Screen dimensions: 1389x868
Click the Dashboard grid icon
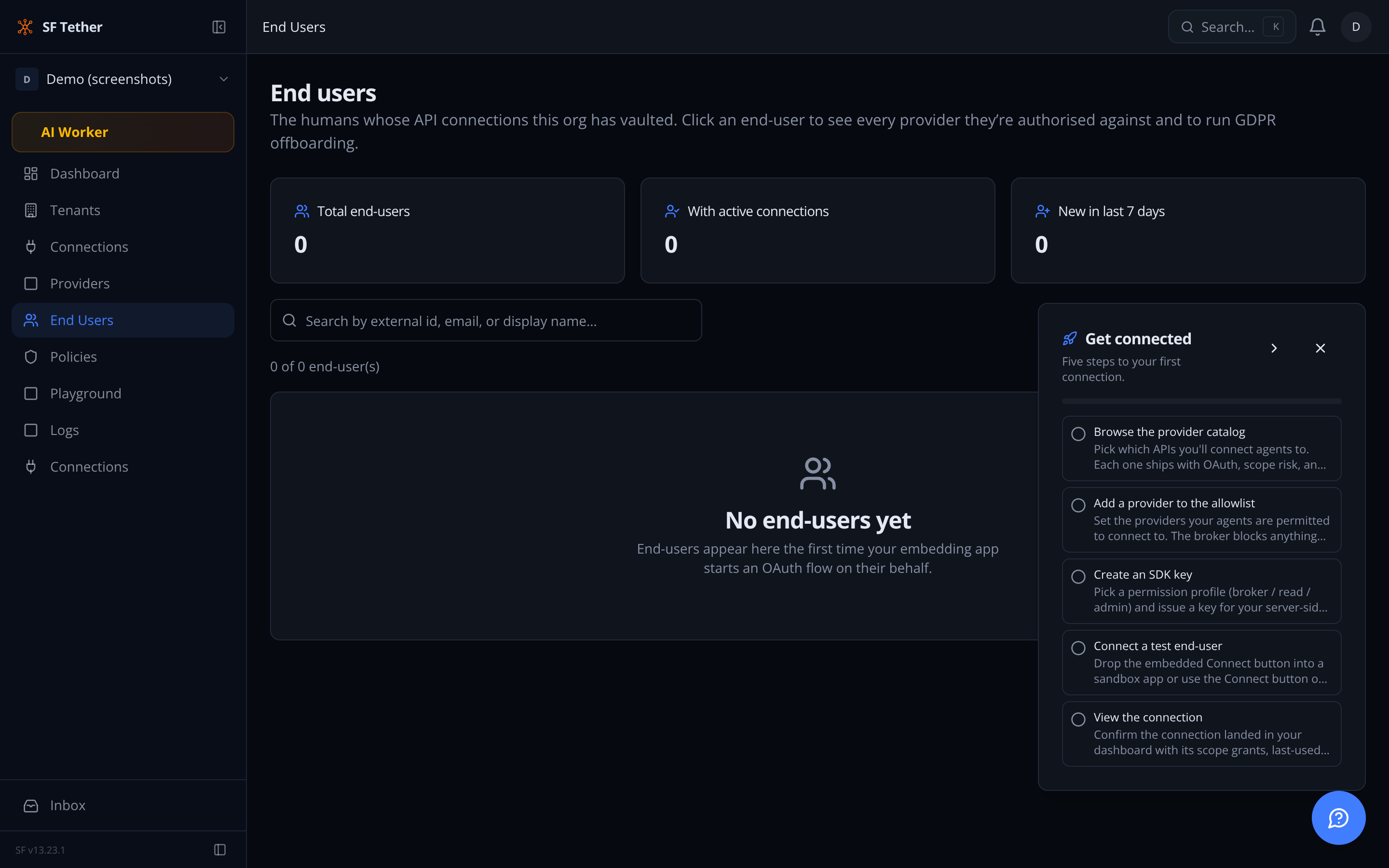[31, 174]
